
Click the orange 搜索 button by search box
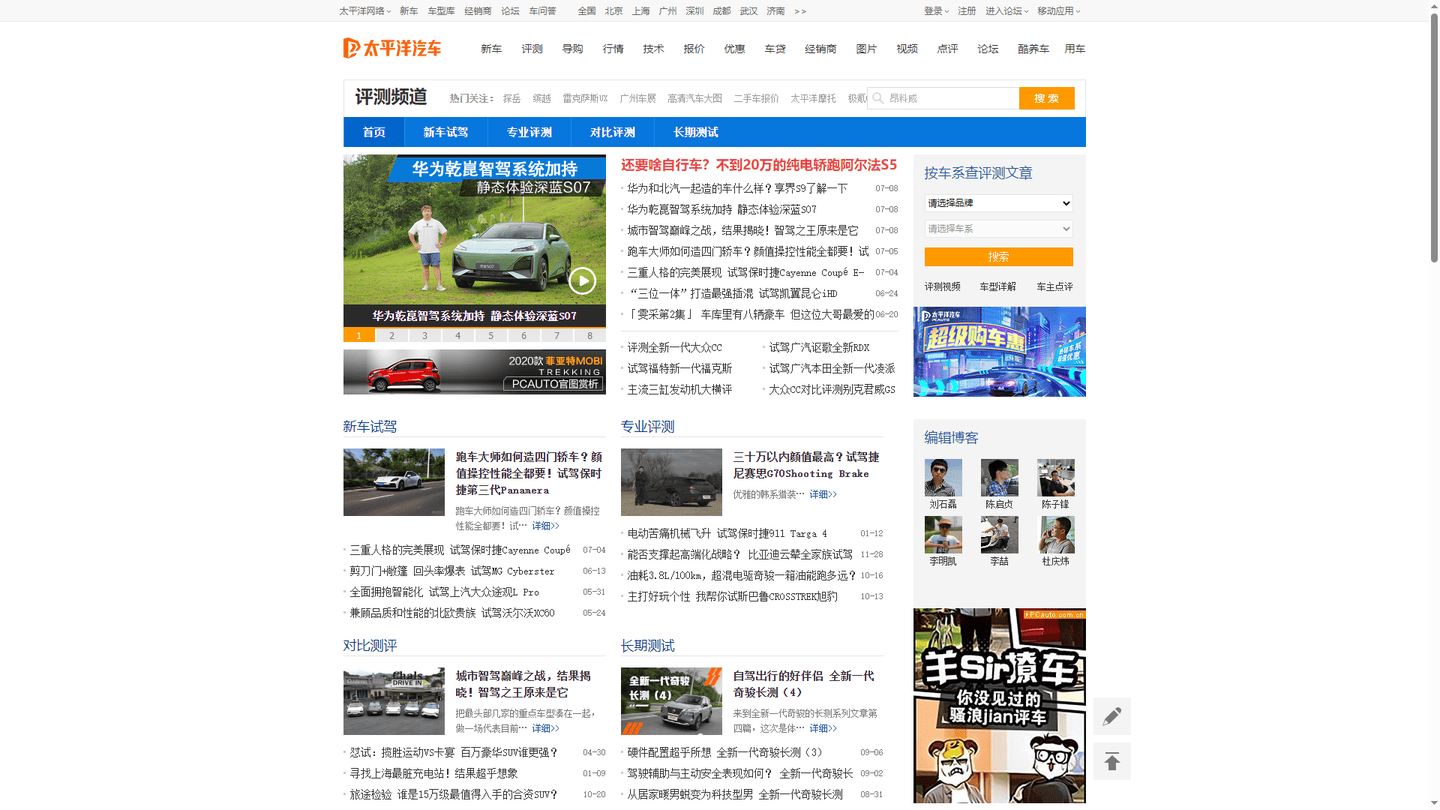click(x=1047, y=98)
